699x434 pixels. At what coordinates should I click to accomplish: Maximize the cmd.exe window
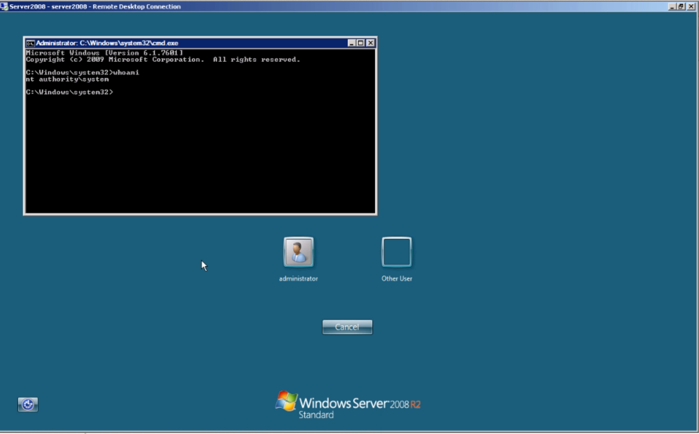tap(361, 43)
